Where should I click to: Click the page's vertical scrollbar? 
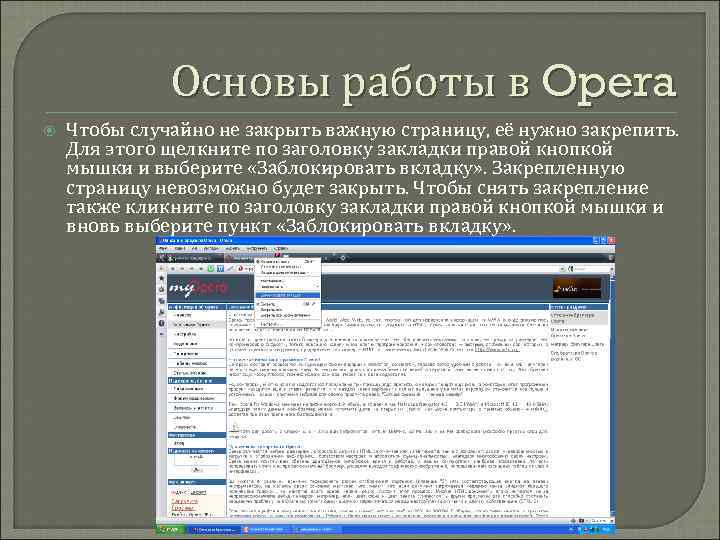[x=612, y=395]
